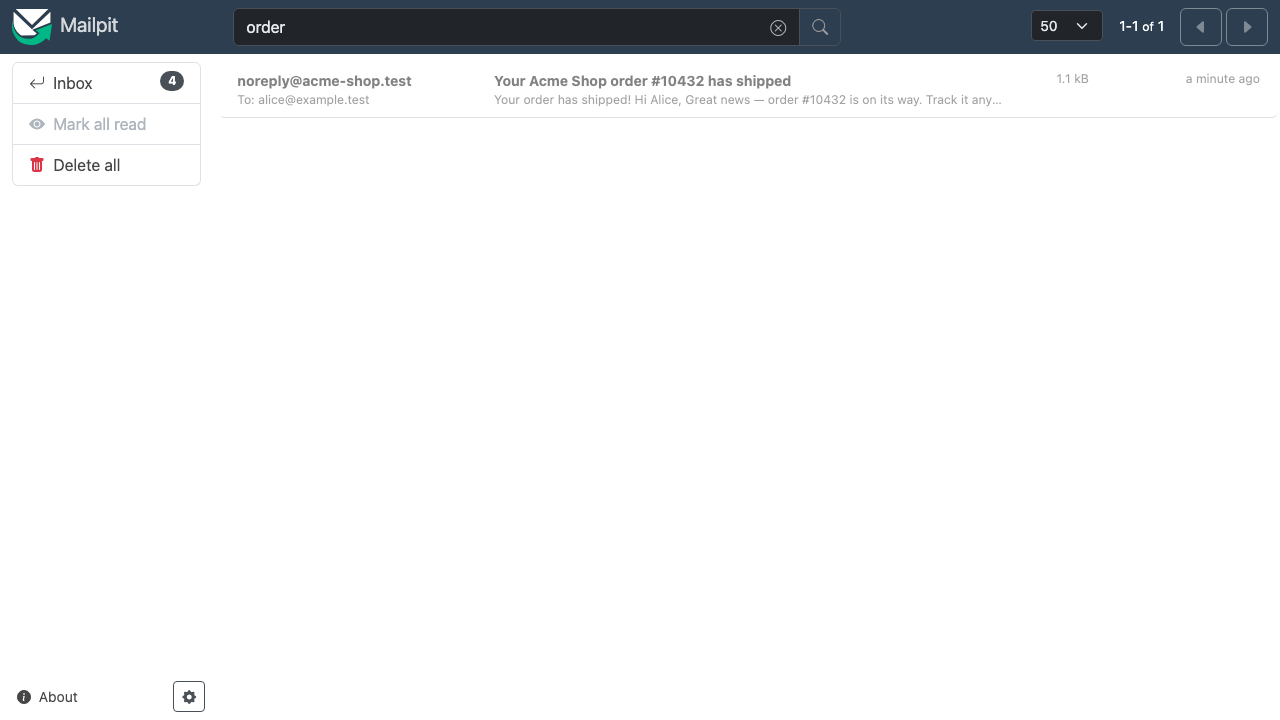Click sender noreply@acme-shop.test
1280x720 pixels.
pos(324,81)
